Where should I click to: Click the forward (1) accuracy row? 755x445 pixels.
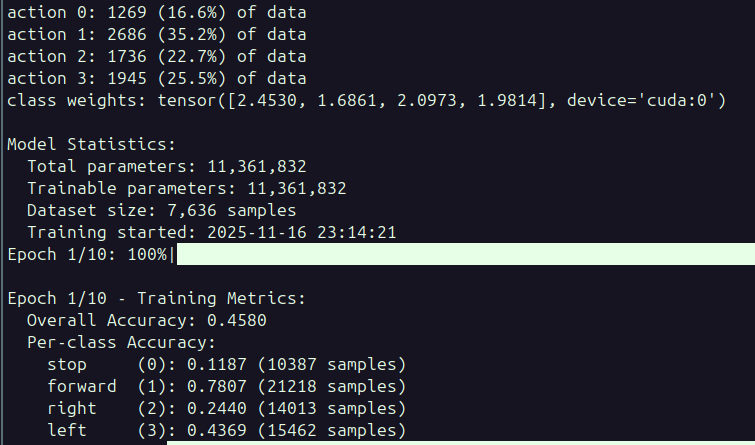point(226,386)
